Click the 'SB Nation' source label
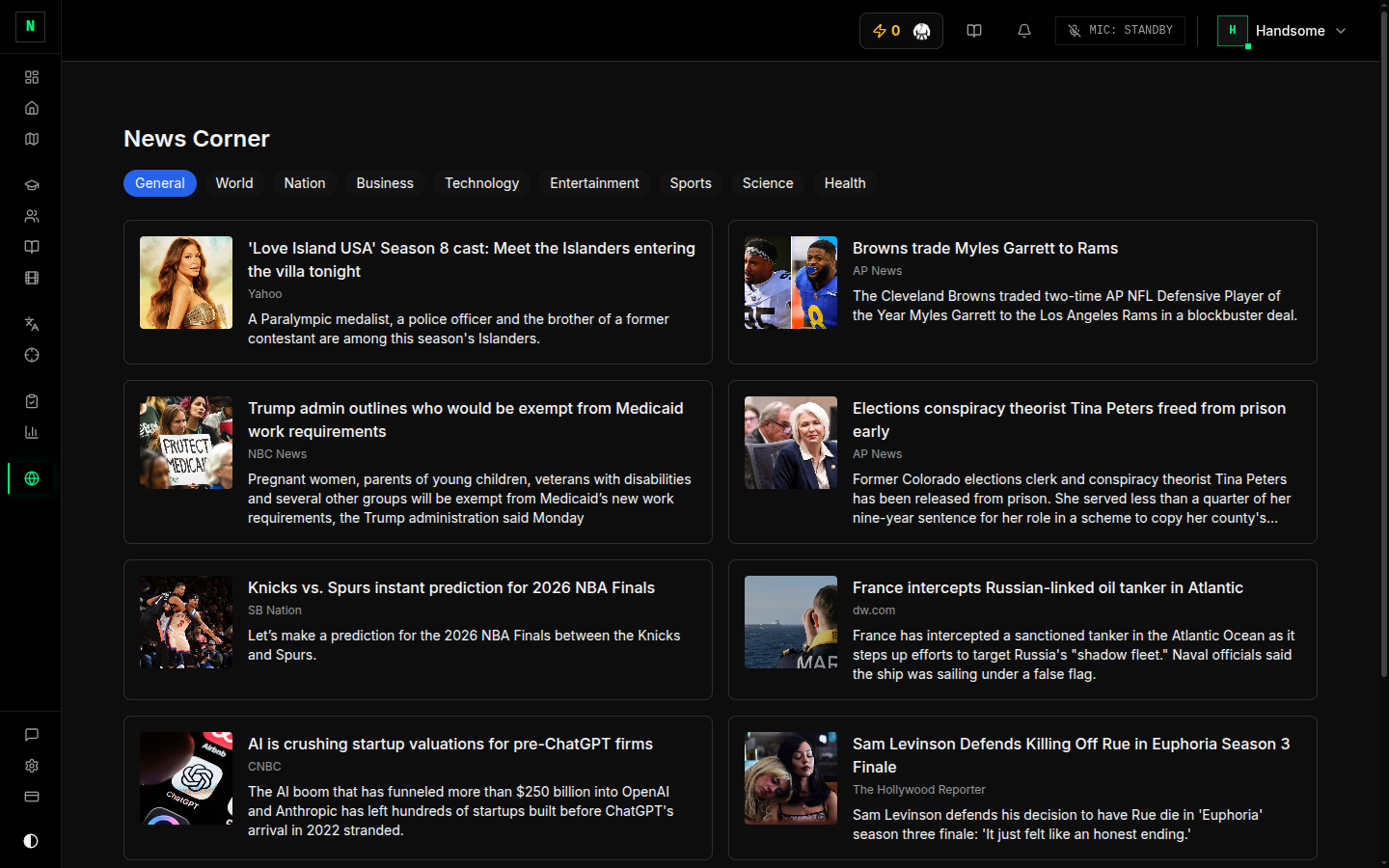This screenshot has width=1389, height=868. (x=275, y=610)
